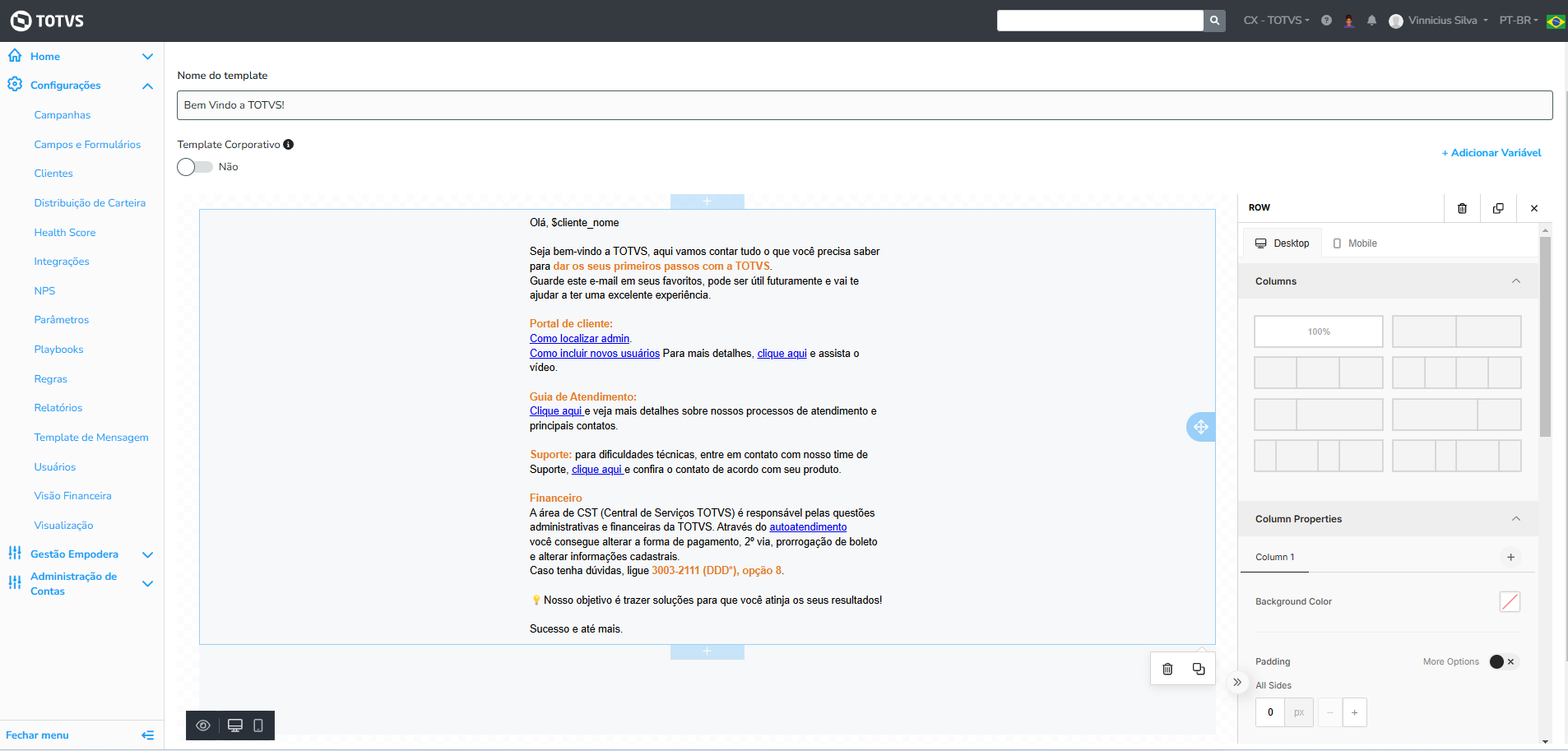Image resolution: width=1568 pixels, height=751 pixels.
Task: Click the eye preview icon in the bottom toolbar
Action: (x=203, y=726)
